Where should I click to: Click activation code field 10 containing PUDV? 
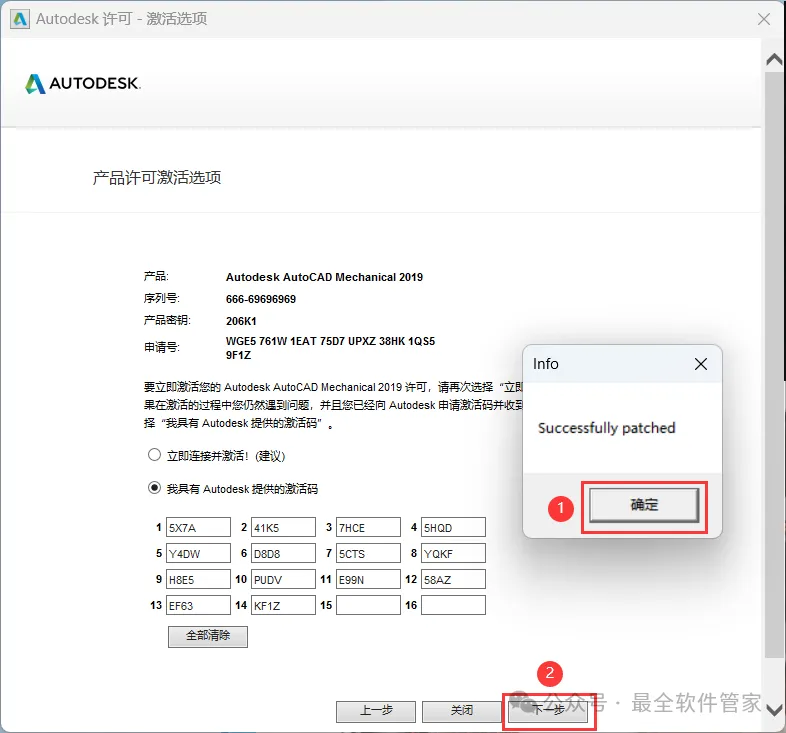point(283,580)
